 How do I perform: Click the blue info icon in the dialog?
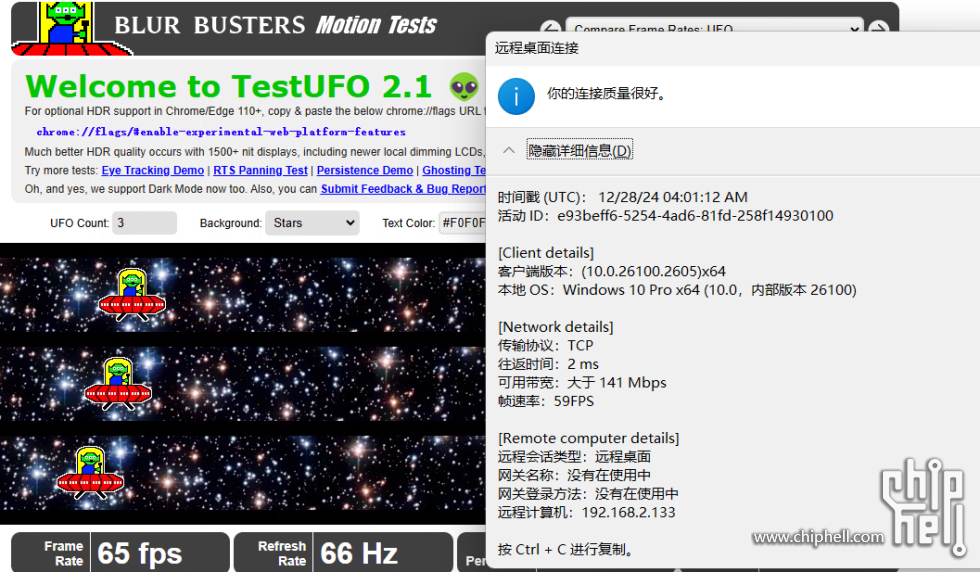(516, 96)
